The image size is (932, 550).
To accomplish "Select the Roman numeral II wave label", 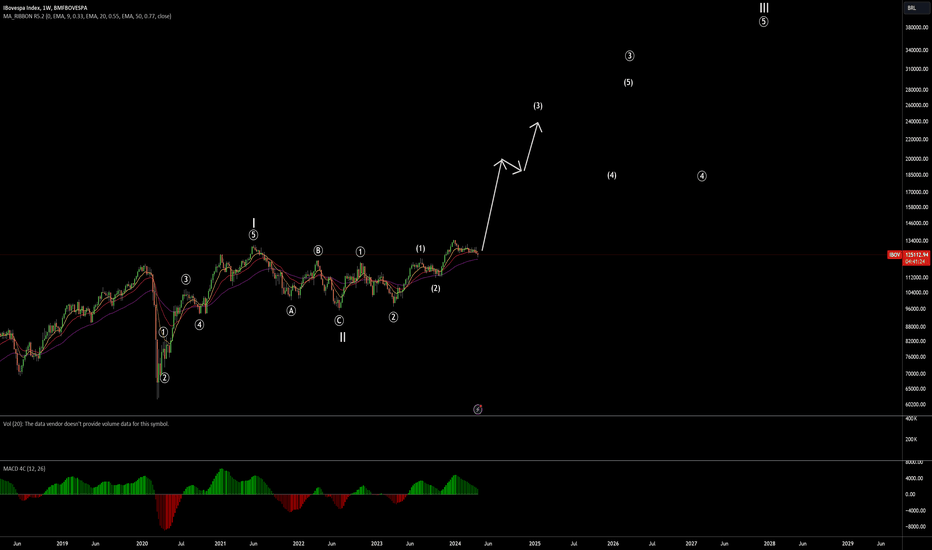I will 342,337.
